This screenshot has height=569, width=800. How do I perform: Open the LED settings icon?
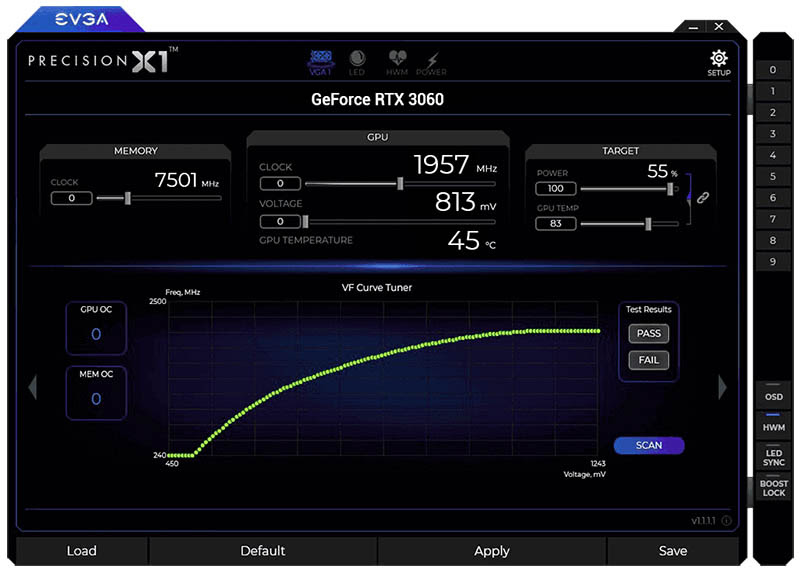pyautogui.click(x=357, y=63)
